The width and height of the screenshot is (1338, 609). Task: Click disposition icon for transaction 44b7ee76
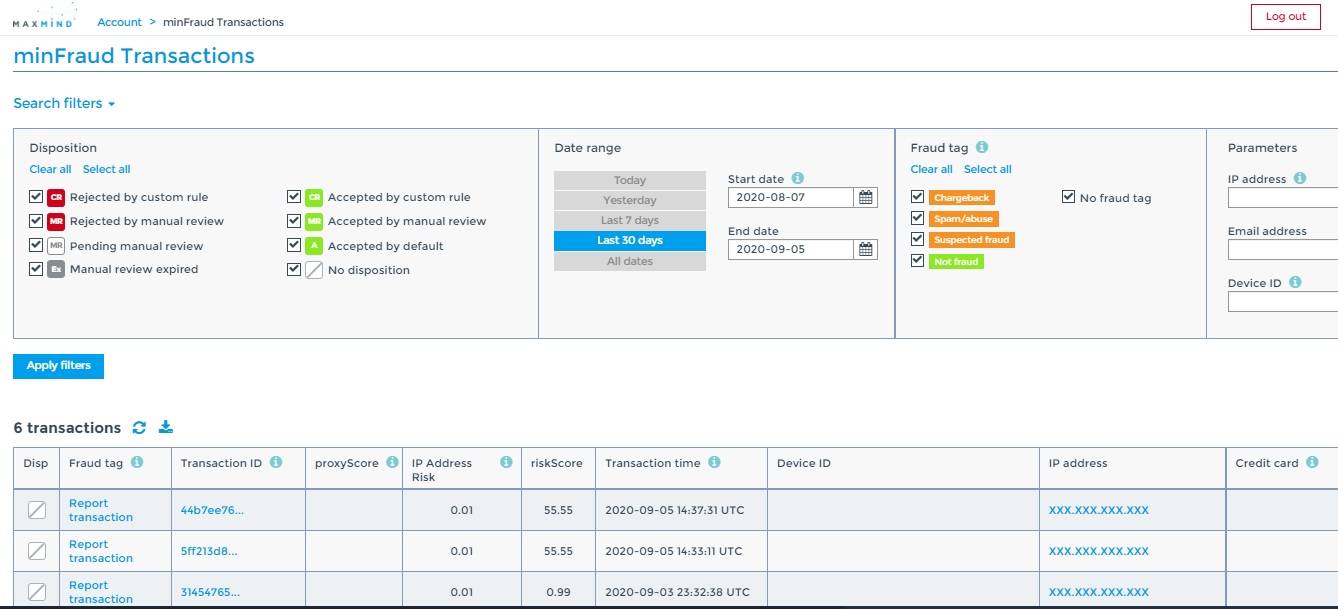tap(36, 510)
